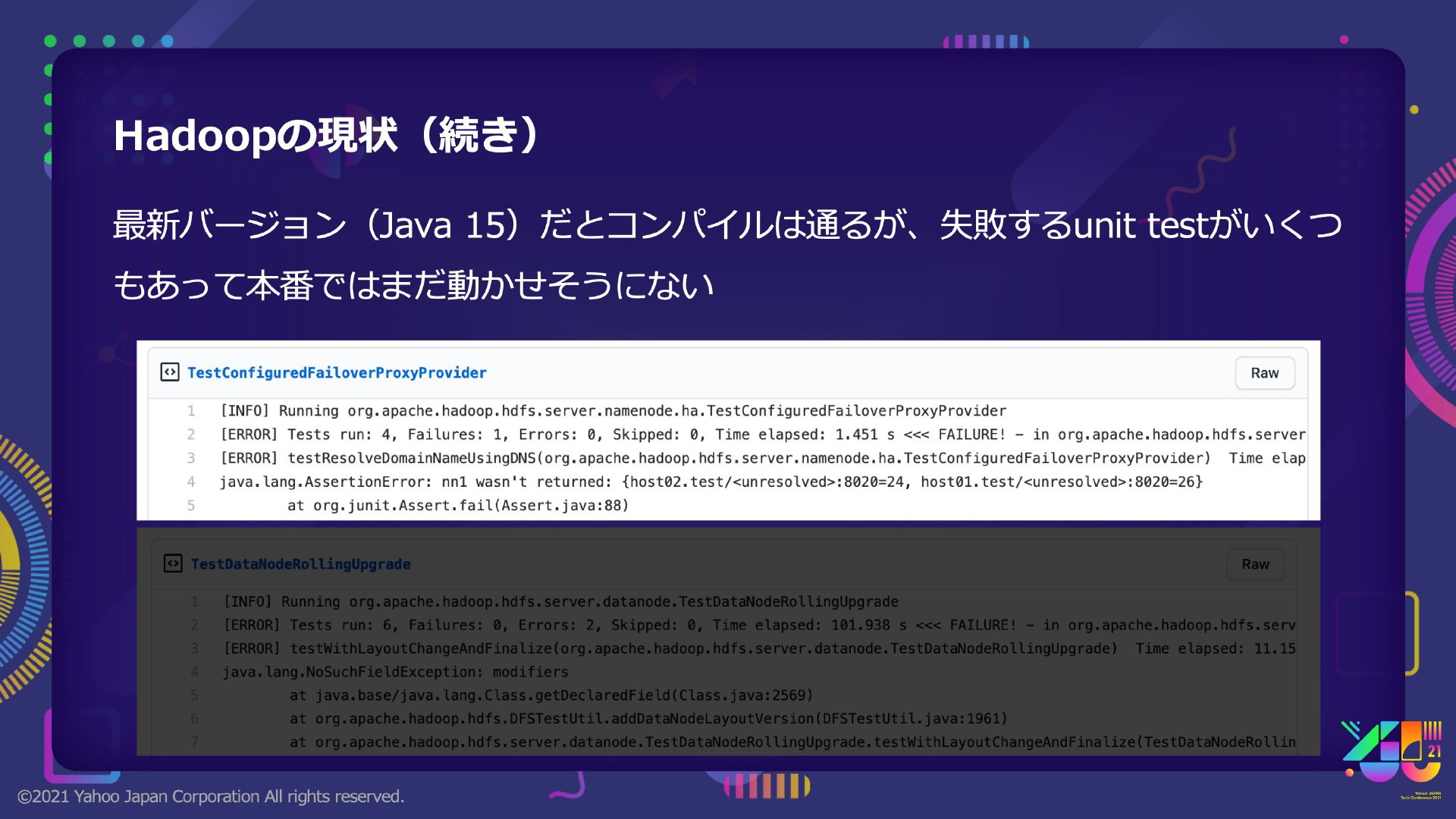This screenshot has width=1456, height=819.
Task: Click the Yahoo JAPAN Tech Conference 2021 logo
Action: (1392, 758)
